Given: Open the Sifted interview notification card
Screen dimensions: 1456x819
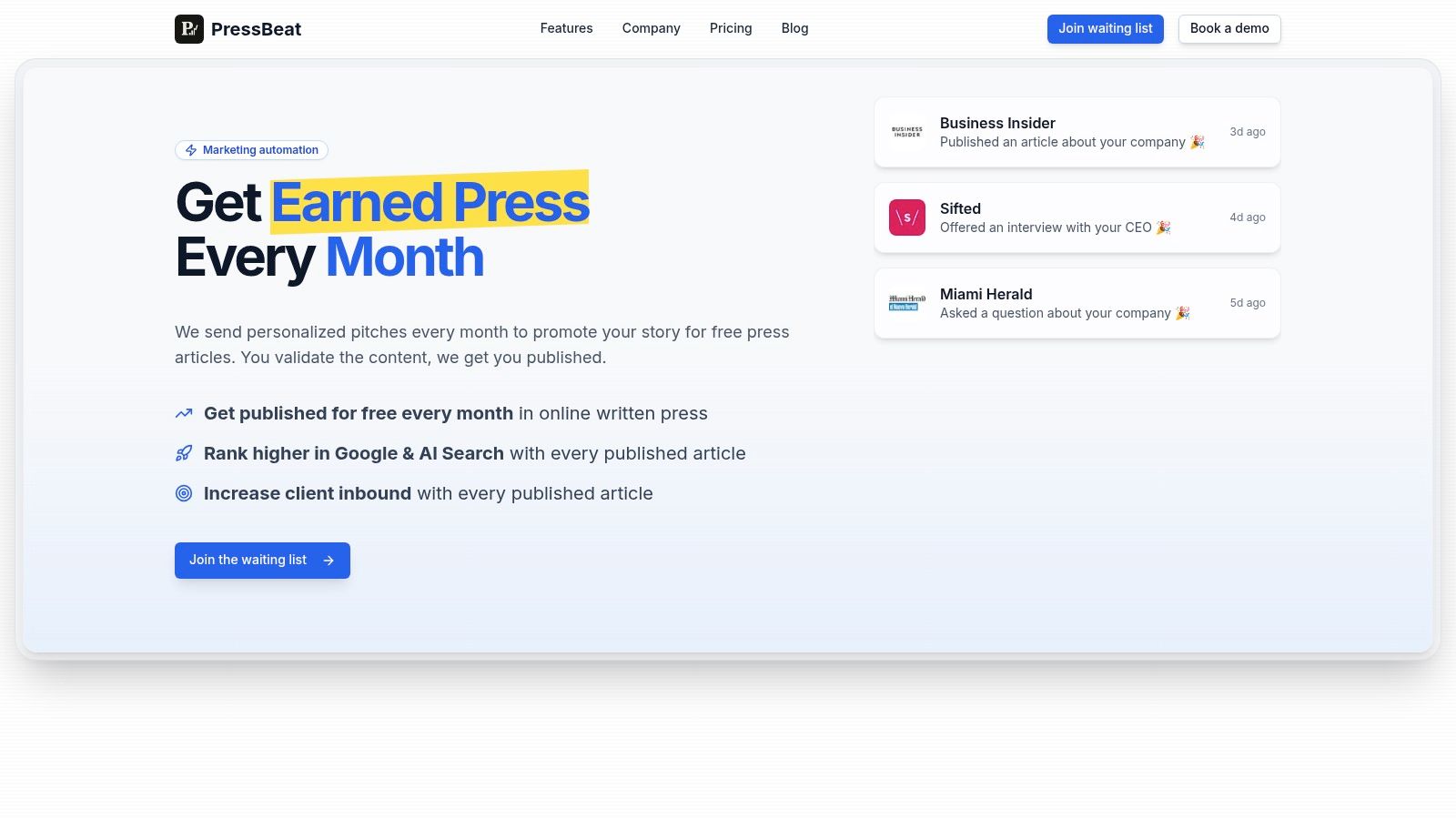Looking at the screenshot, I should pyautogui.click(x=1077, y=217).
